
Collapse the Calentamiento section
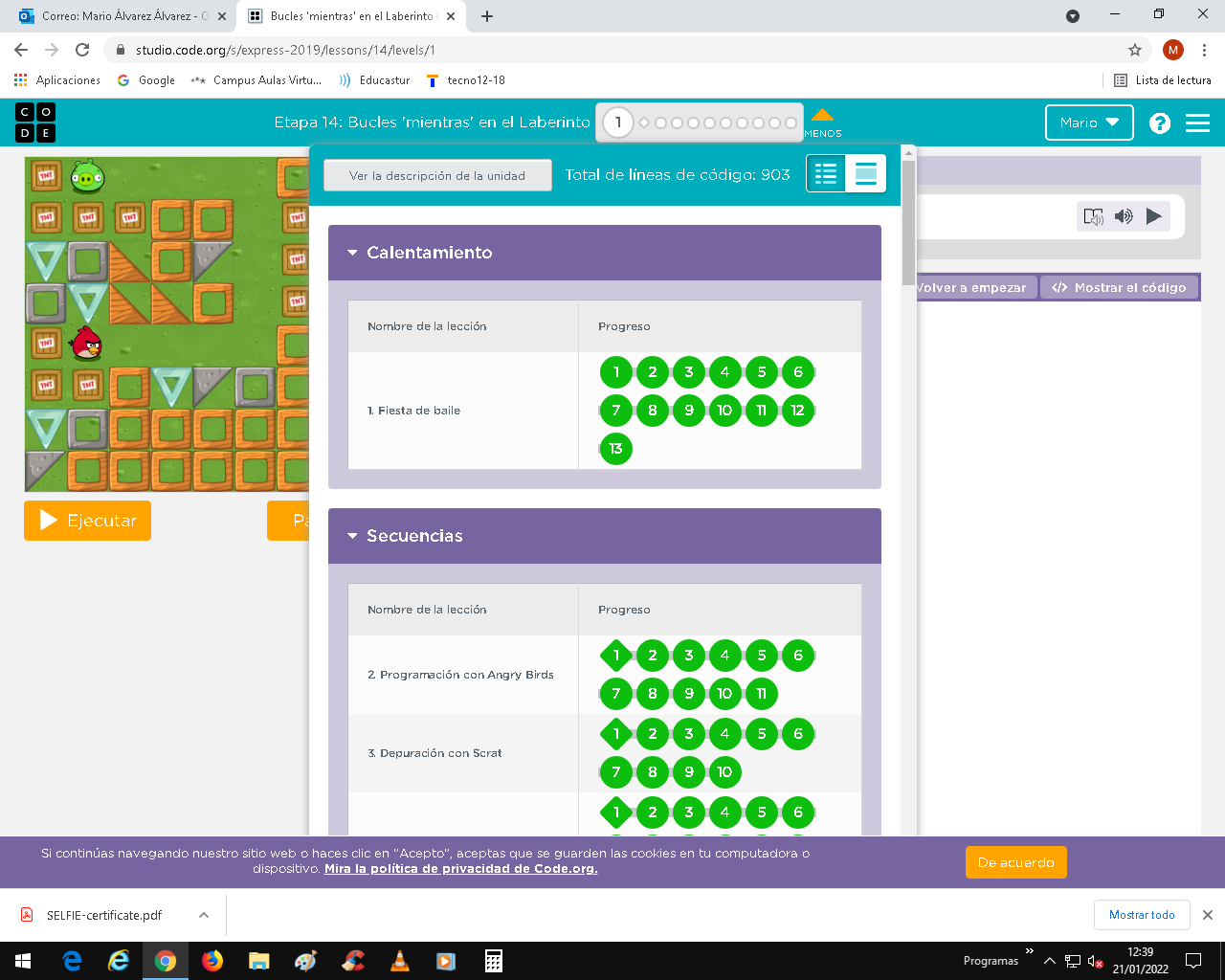click(x=605, y=253)
